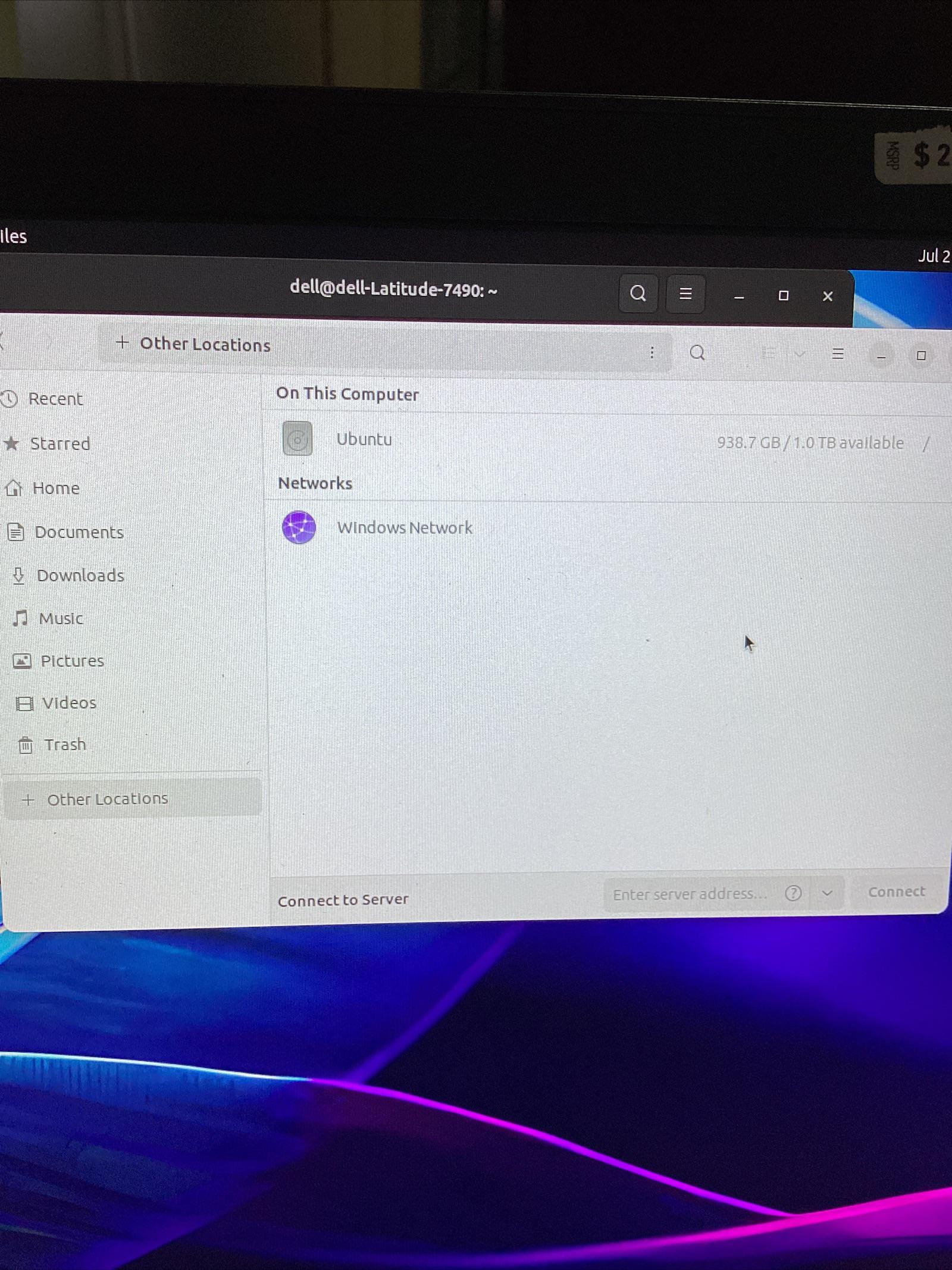Click the three-dot options icon in the path bar
952x1270 pixels.
pyautogui.click(x=652, y=352)
